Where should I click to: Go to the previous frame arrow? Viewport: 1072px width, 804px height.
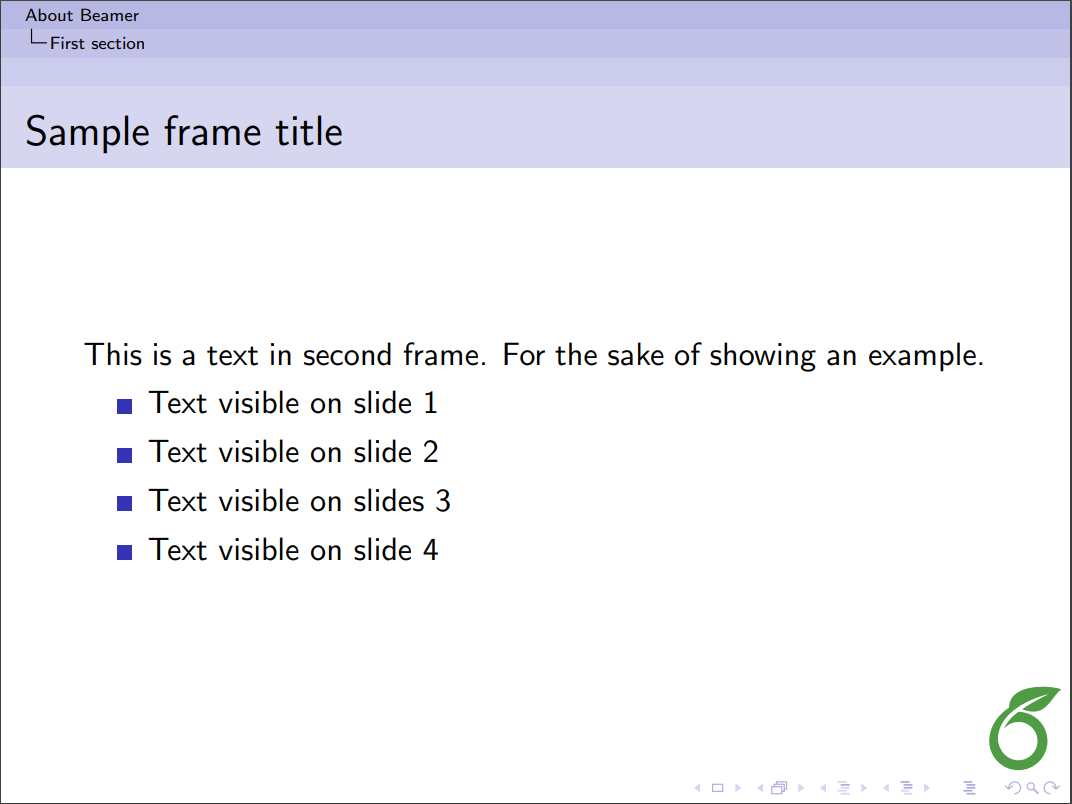[x=759, y=788]
